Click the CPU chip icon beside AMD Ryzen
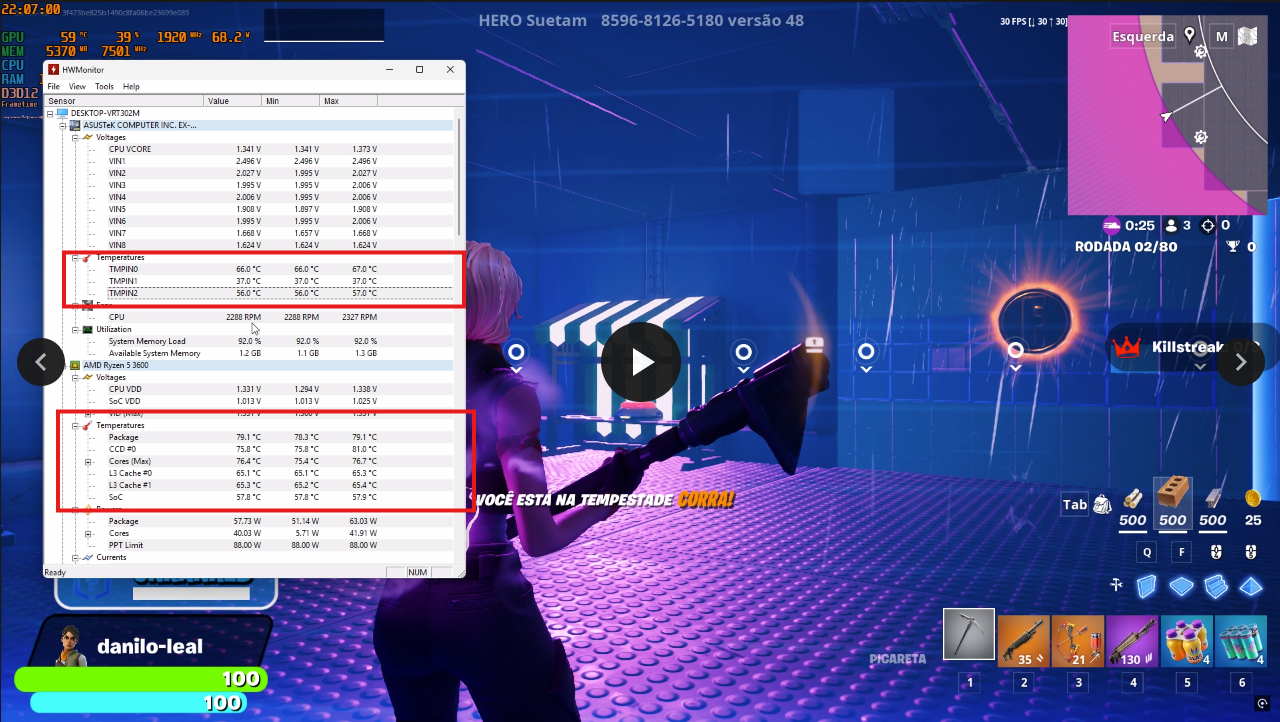 [75, 365]
